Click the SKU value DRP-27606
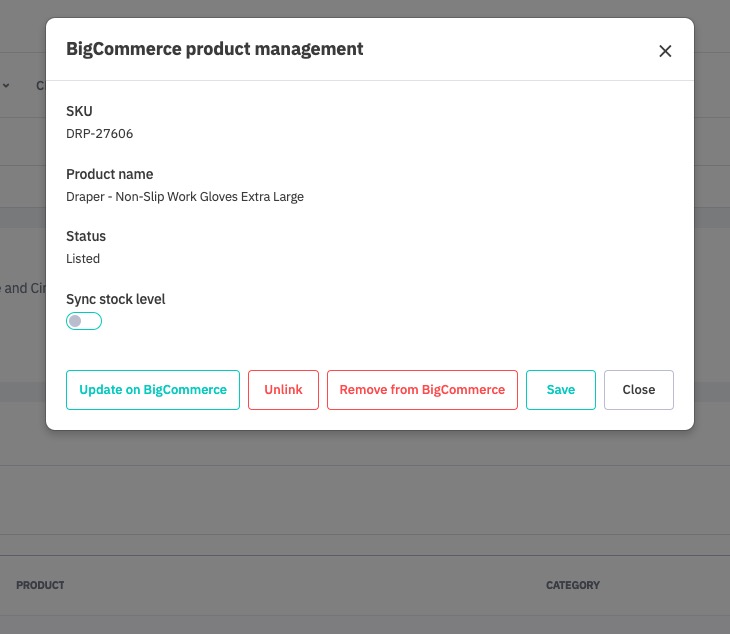The image size is (730, 634). [x=100, y=133]
